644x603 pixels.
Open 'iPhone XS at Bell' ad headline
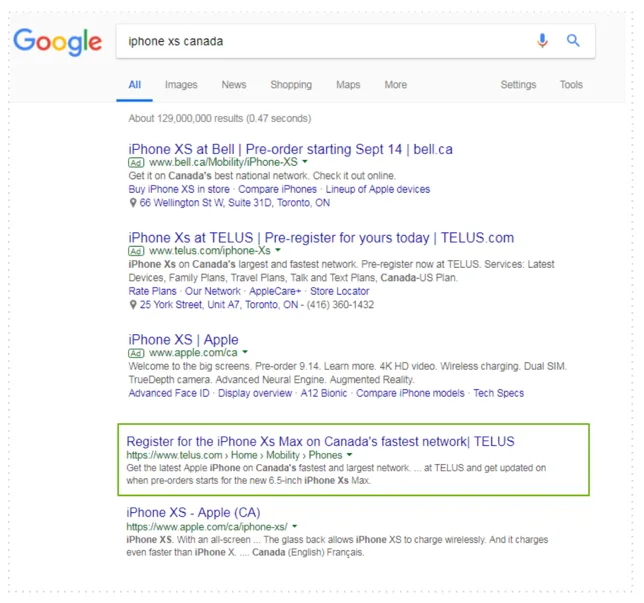click(x=290, y=149)
